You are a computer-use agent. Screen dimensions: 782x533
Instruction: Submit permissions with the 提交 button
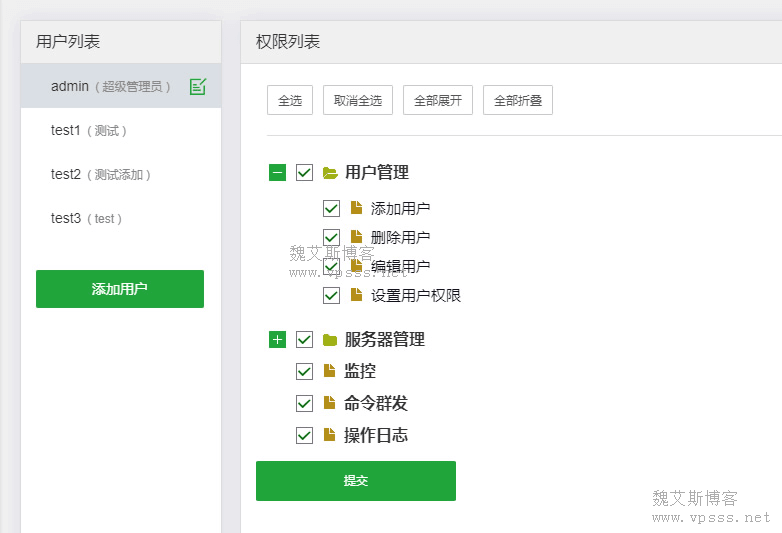(356, 481)
